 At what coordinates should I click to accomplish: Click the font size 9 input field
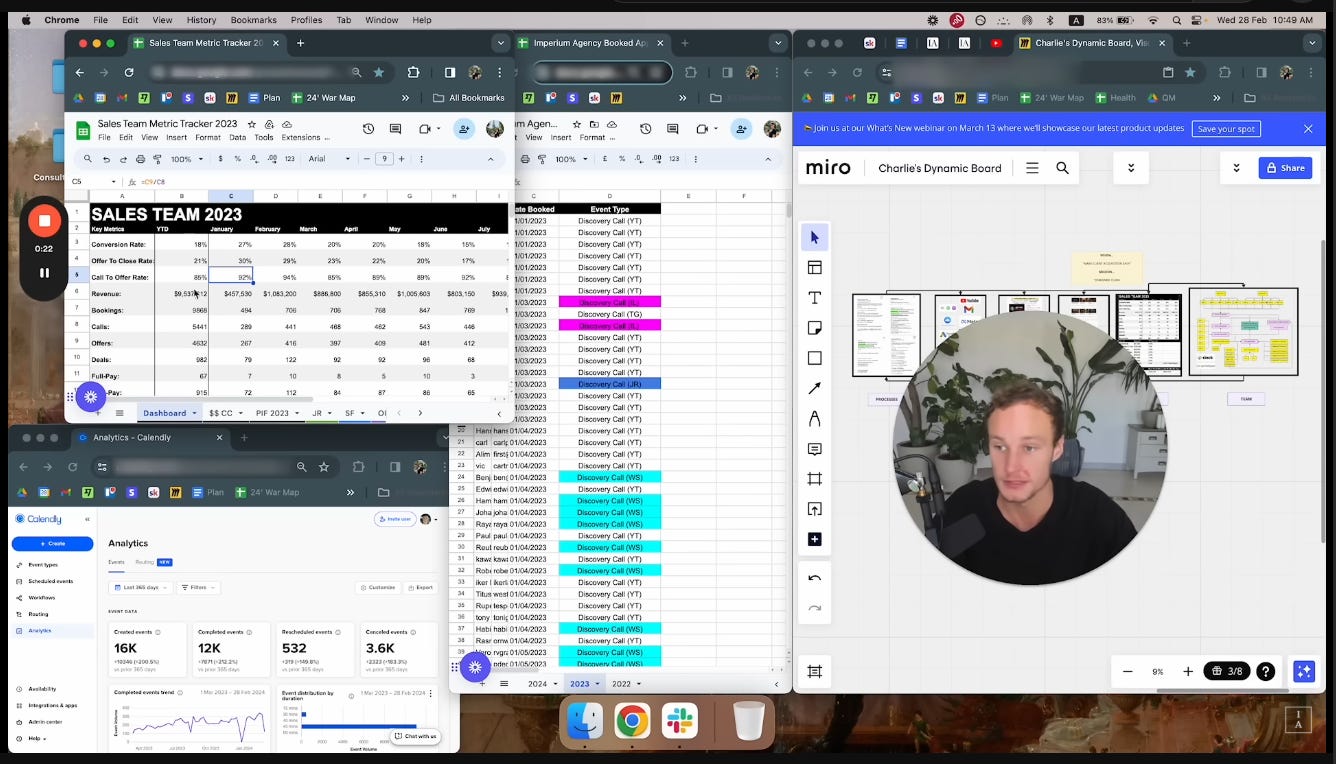[384, 159]
